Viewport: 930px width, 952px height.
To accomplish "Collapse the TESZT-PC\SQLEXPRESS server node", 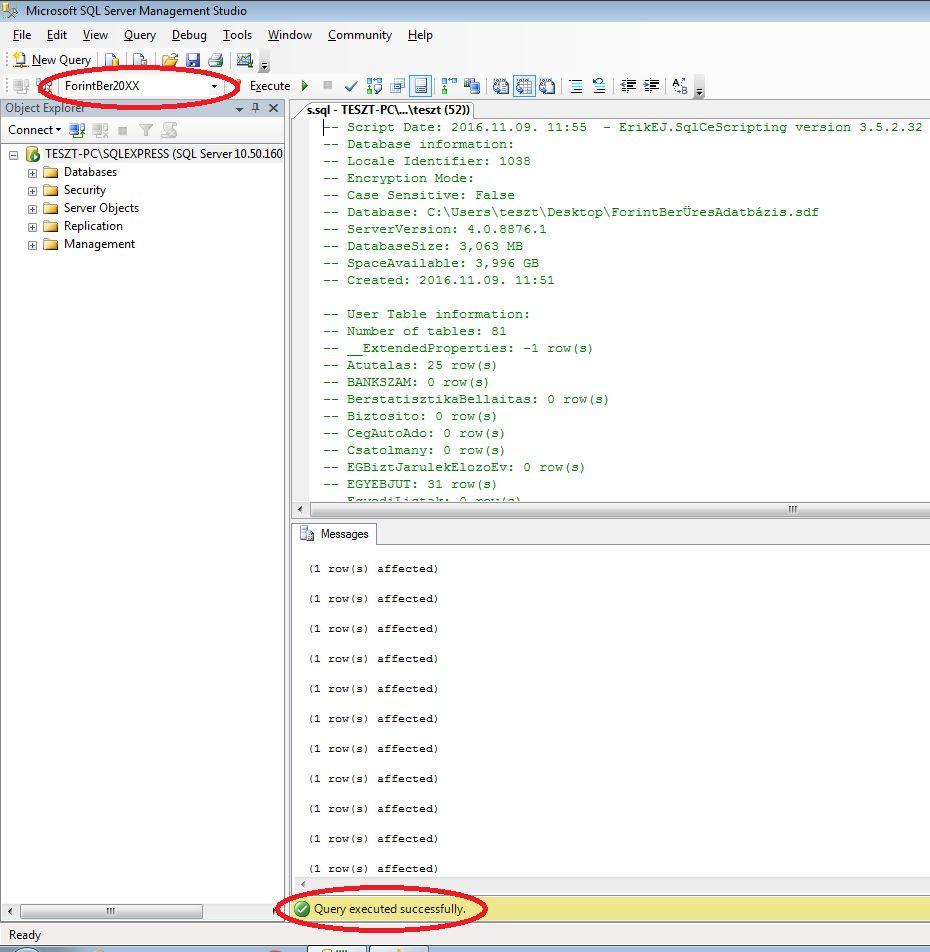I will point(13,155).
